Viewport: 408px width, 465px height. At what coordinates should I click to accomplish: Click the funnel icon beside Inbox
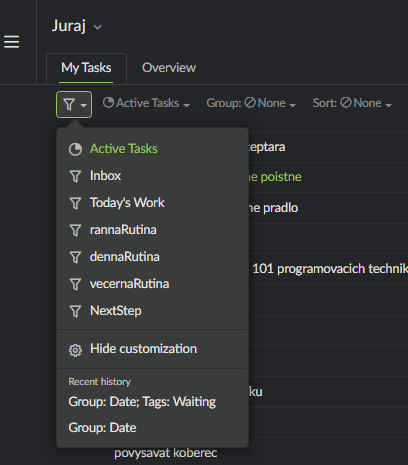coord(75,176)
